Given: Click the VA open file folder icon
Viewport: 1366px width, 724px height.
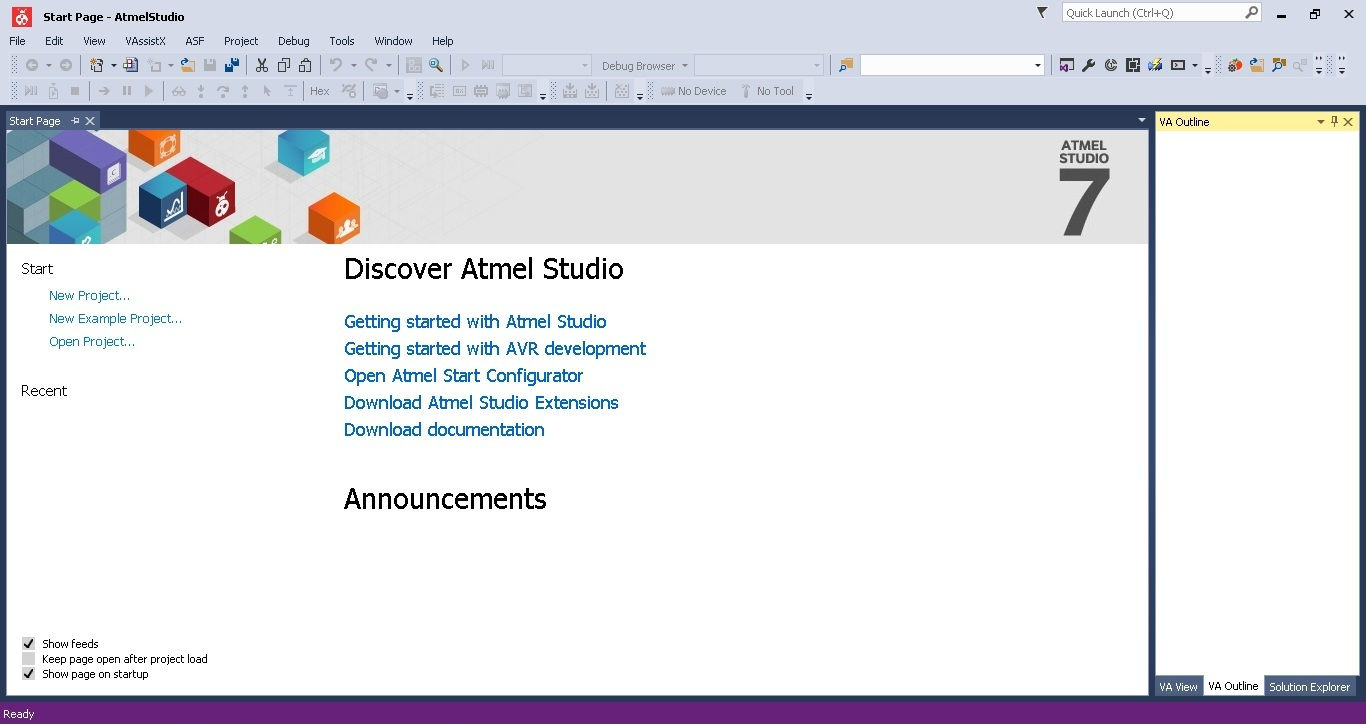Looking at the screenshot, I should click(x=1257, y=65).
